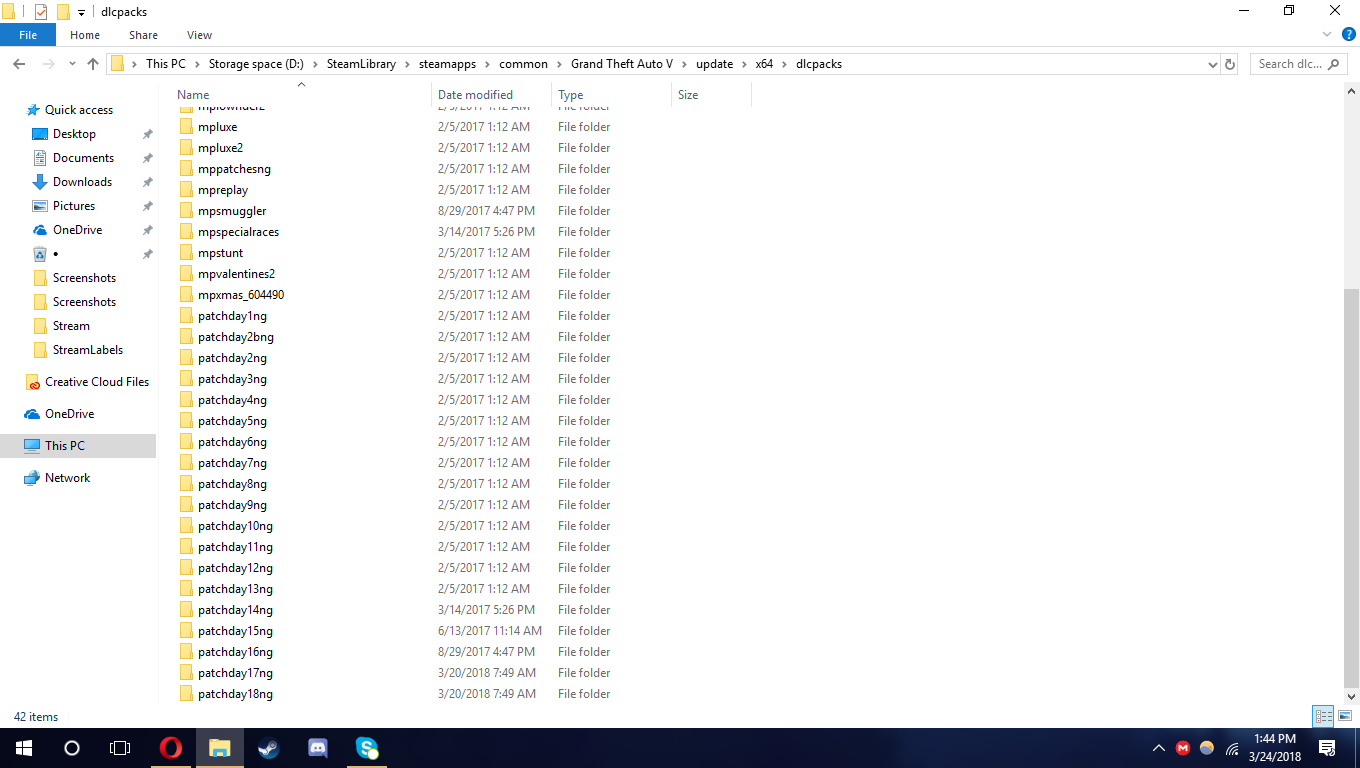Click Storage space (D:) in the address bar

pyautogui.click(x=256, y=64)
